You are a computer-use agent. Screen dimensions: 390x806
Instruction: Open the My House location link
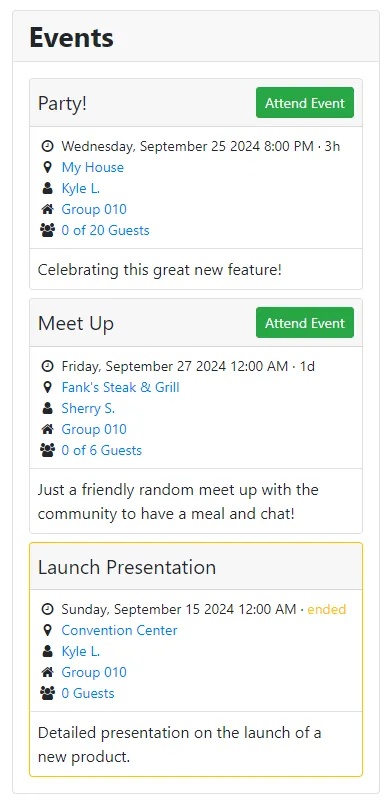point(92,168)
